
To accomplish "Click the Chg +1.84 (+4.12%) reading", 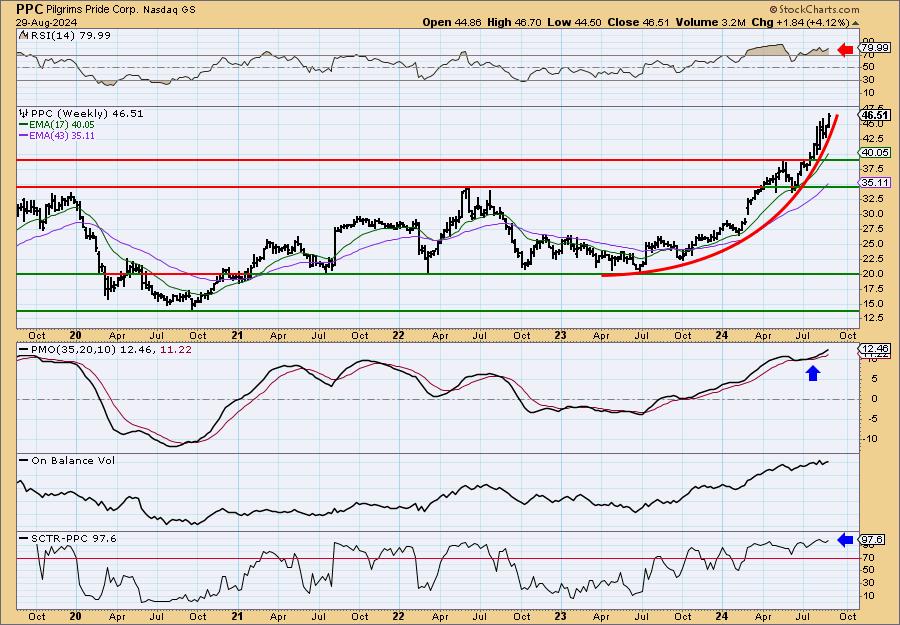I will [800, 22].
